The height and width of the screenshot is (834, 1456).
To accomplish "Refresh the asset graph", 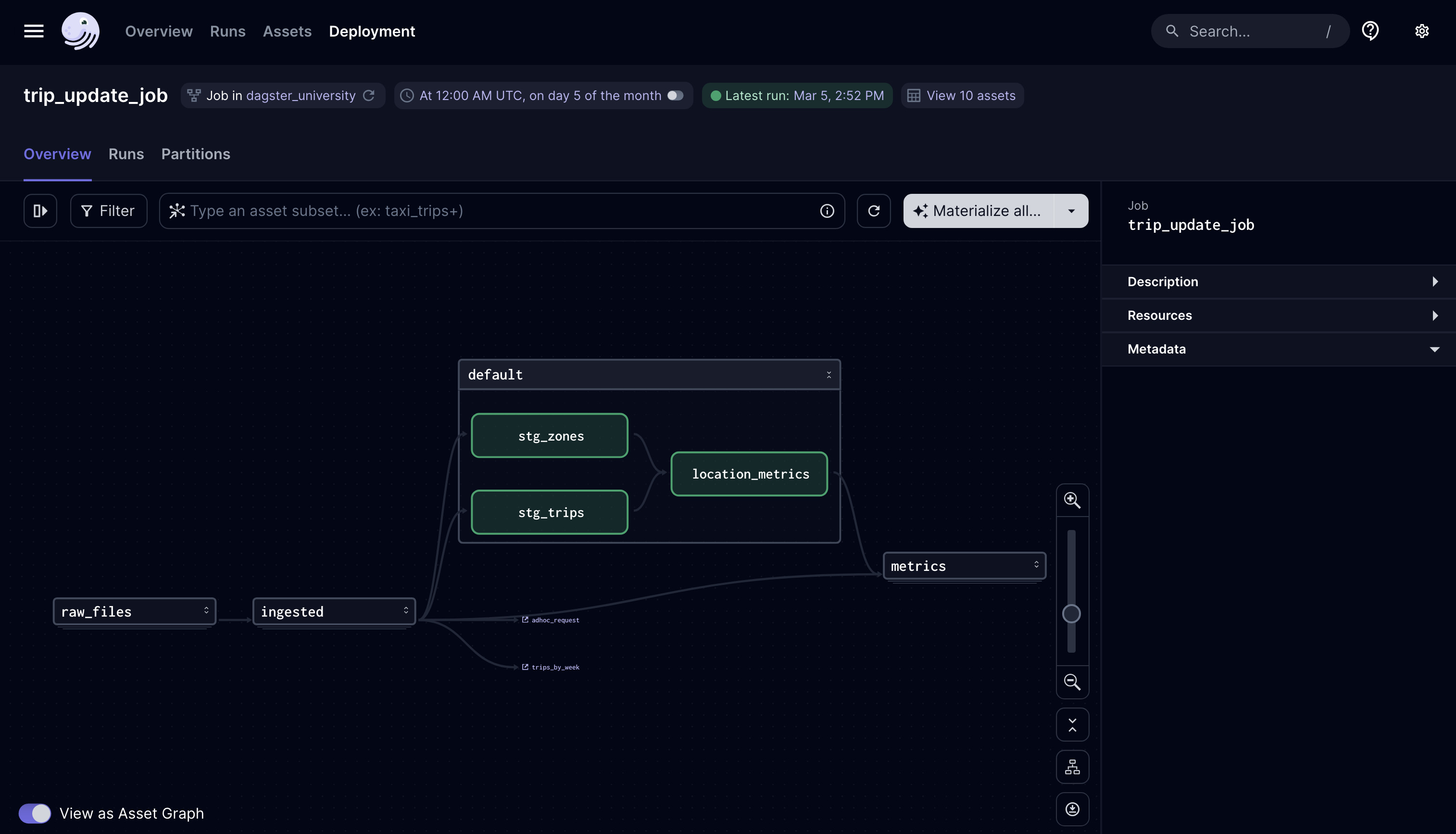I will pyautogui.click(x=874, y=211).
